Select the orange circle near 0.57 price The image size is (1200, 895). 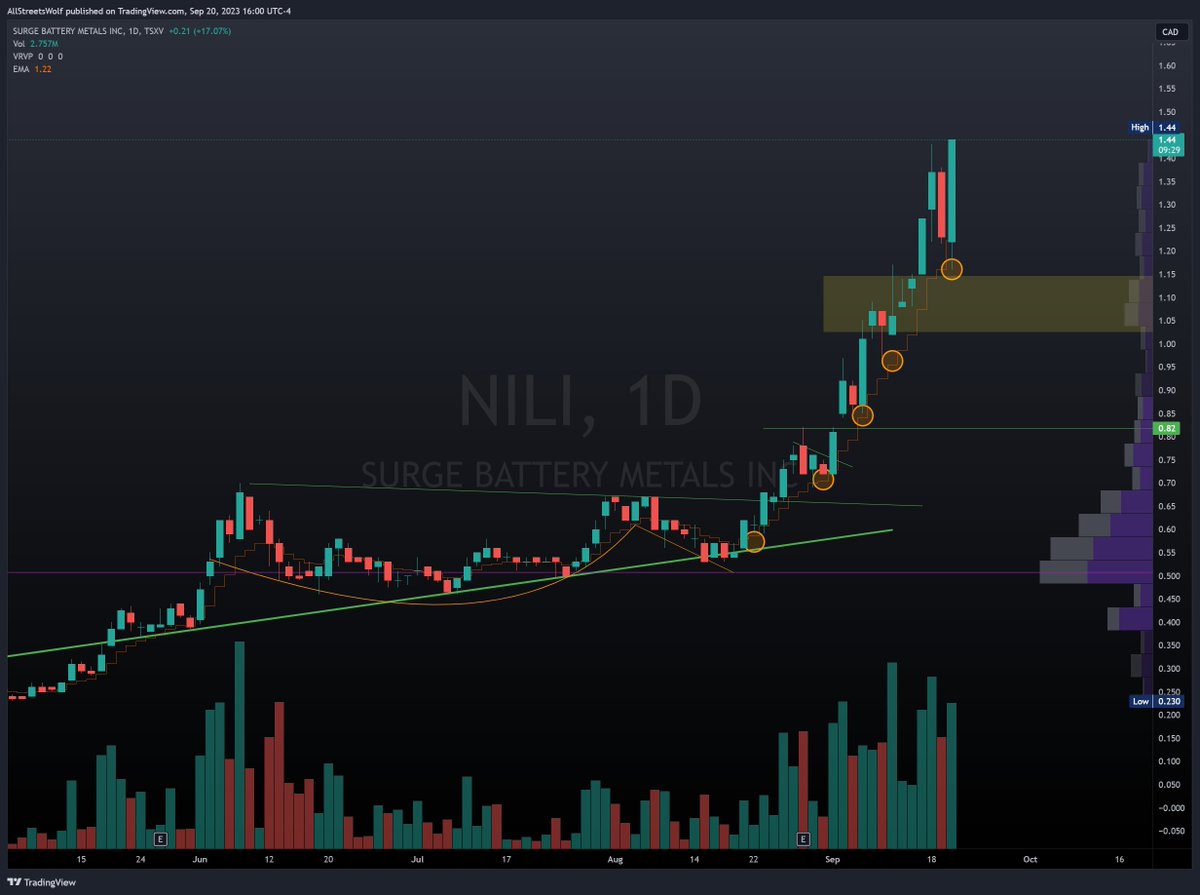pos(754,541)
